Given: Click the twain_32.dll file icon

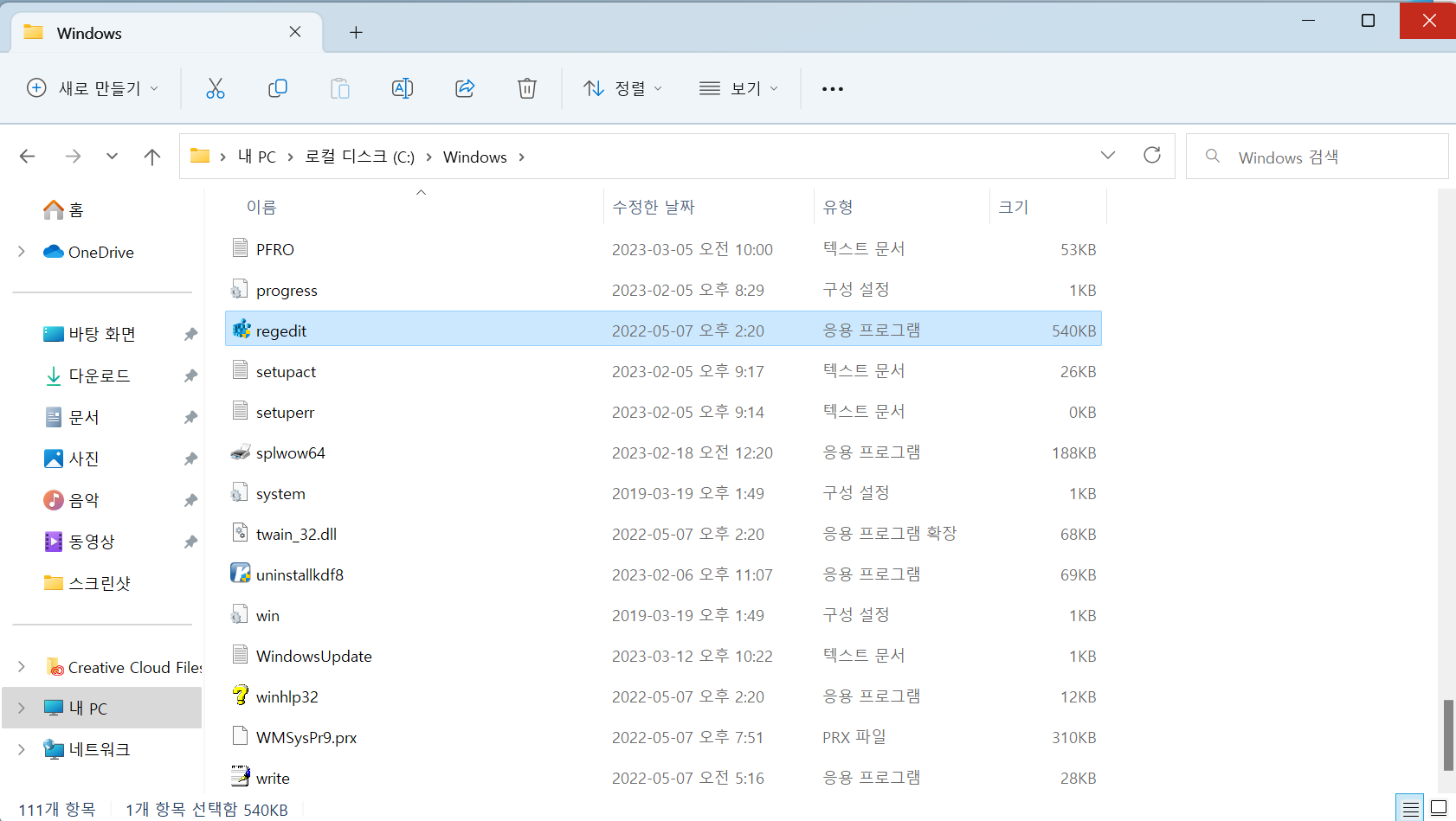Looking at the screenshot, I should coord(241,533).
